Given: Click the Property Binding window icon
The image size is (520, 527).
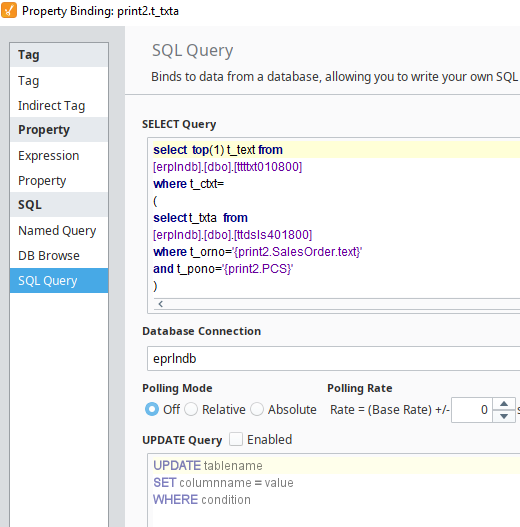Looking at the screenshot, I should pyautogui.click(x=9, y=10).
